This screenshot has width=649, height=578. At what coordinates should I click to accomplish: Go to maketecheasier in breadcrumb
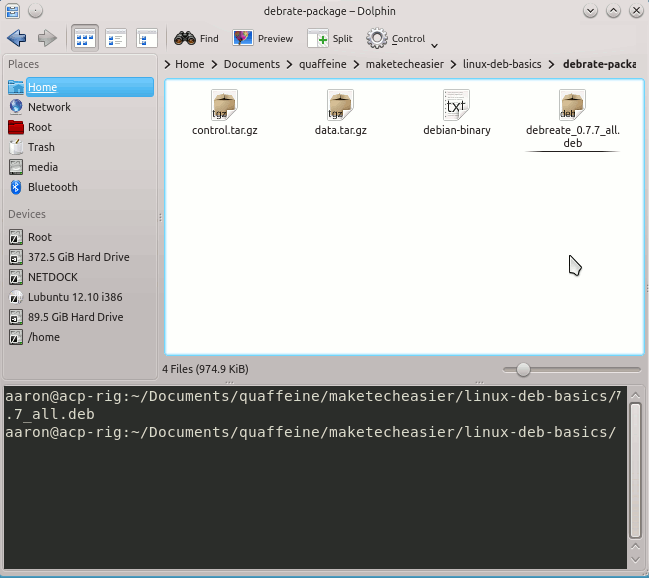pyautogui.click(x=405, y=64)
